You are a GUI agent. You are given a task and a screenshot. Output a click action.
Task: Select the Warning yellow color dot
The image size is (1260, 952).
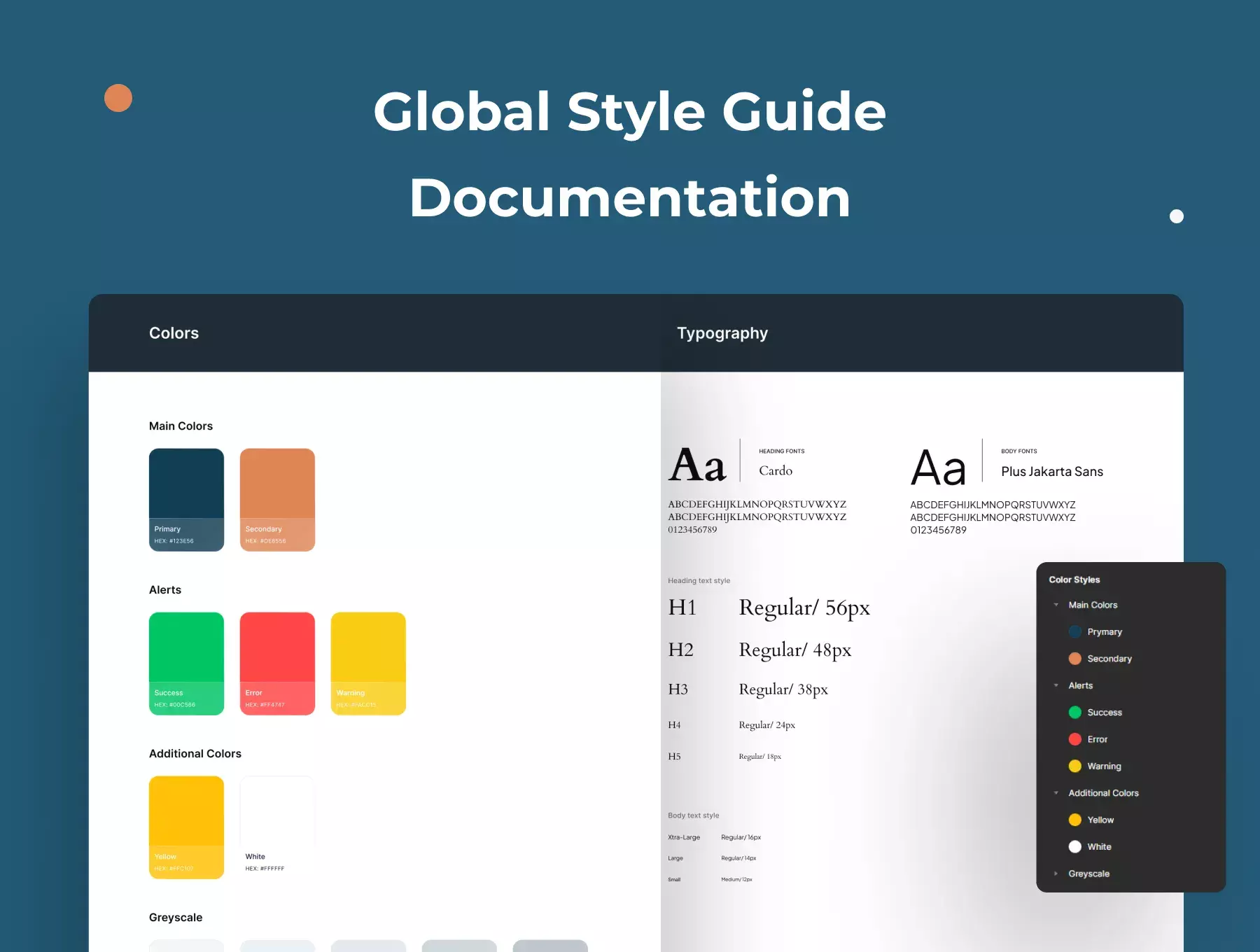[1075, 766]
